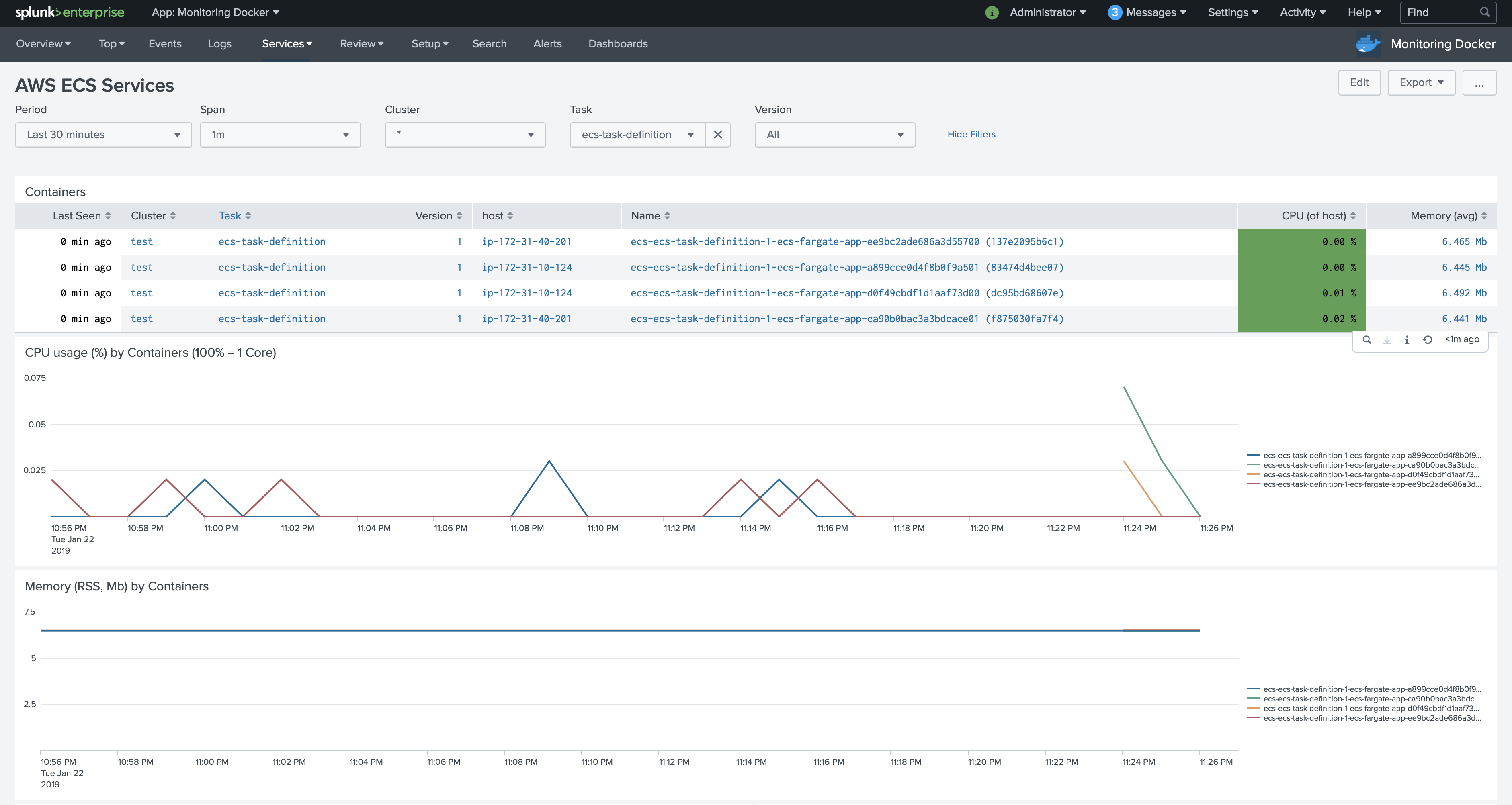
Task: Open the Top navigation menu
Action: point(111,44)
